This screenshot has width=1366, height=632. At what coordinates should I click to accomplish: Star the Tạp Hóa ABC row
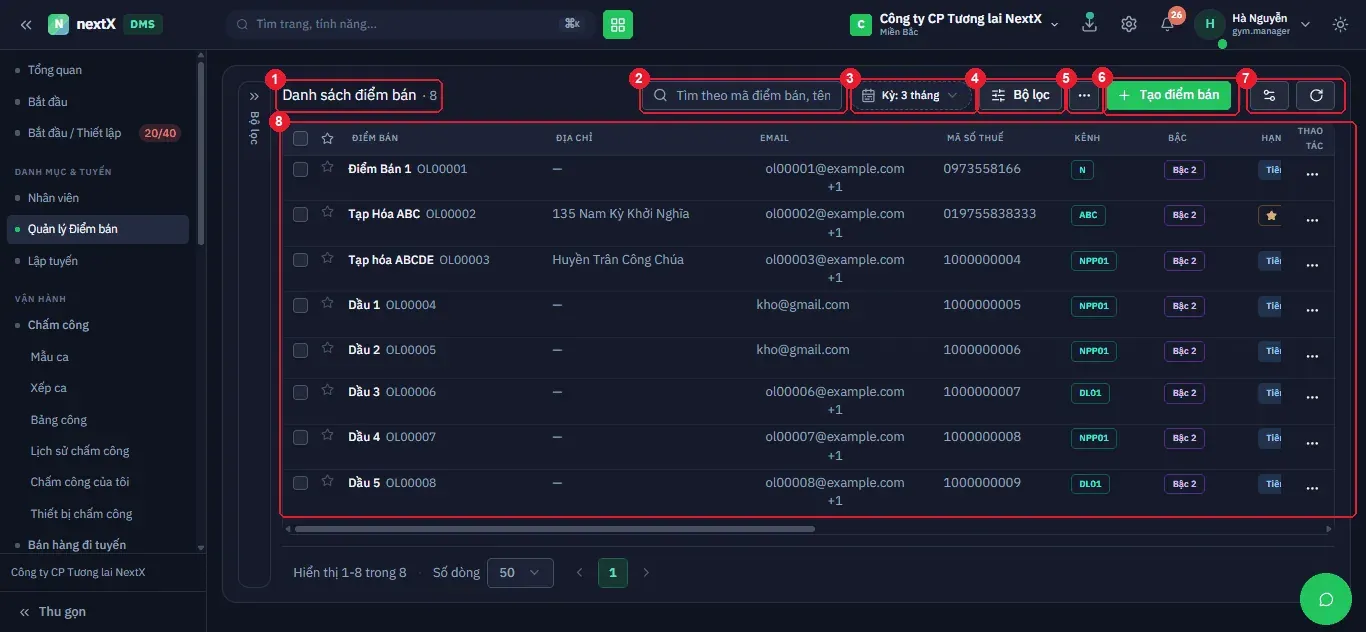coord(327,213)
